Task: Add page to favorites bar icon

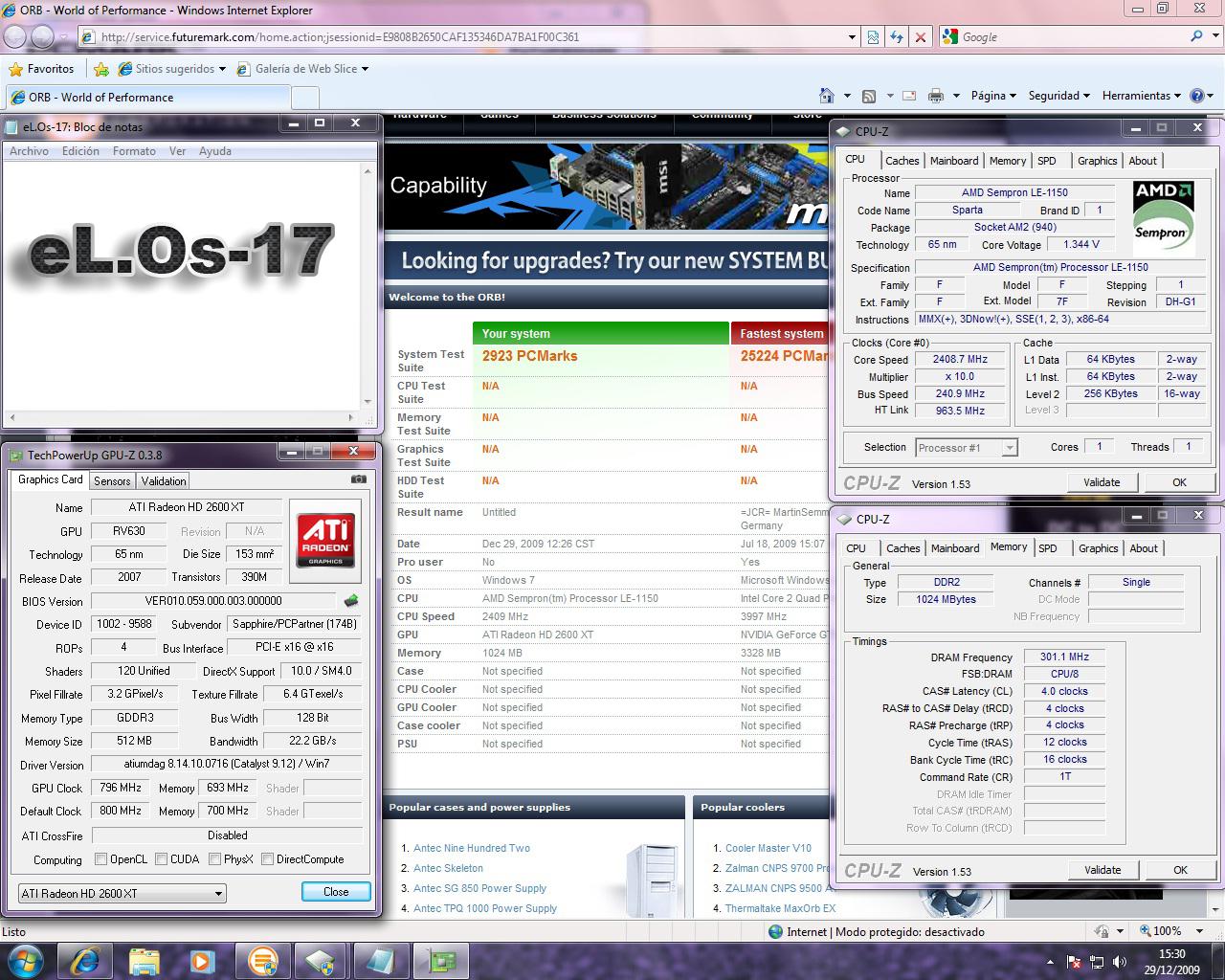Action: [x=101, y=69]
